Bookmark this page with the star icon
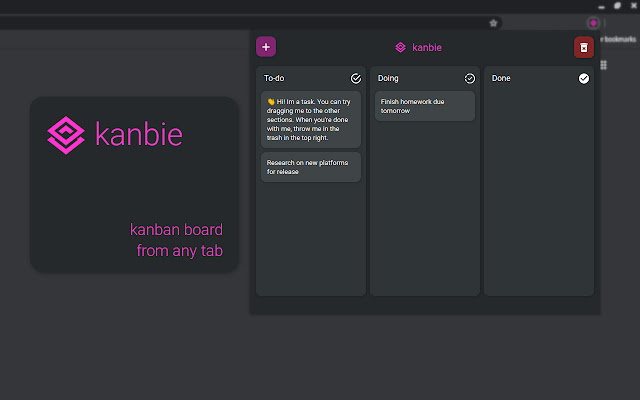 [493, 22]
